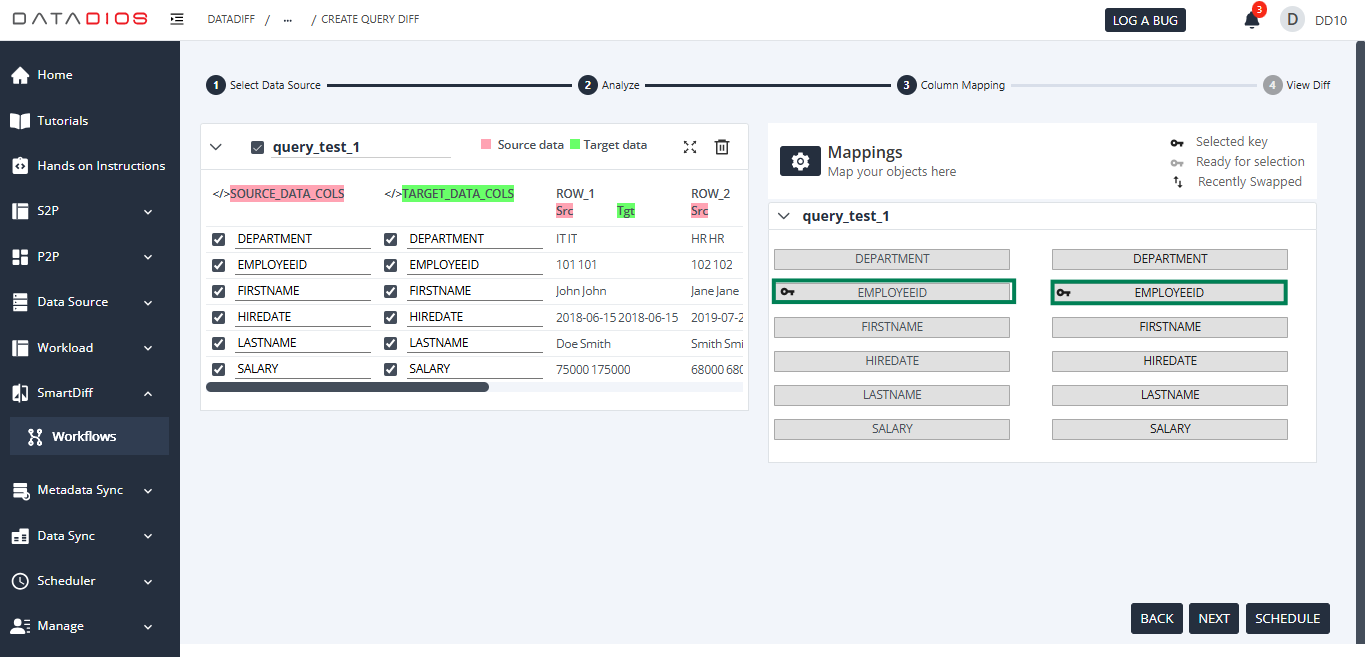Collapse the query_test_1 data panel chevron
This screenshot has width=1365, height=657.
(215, 147)
